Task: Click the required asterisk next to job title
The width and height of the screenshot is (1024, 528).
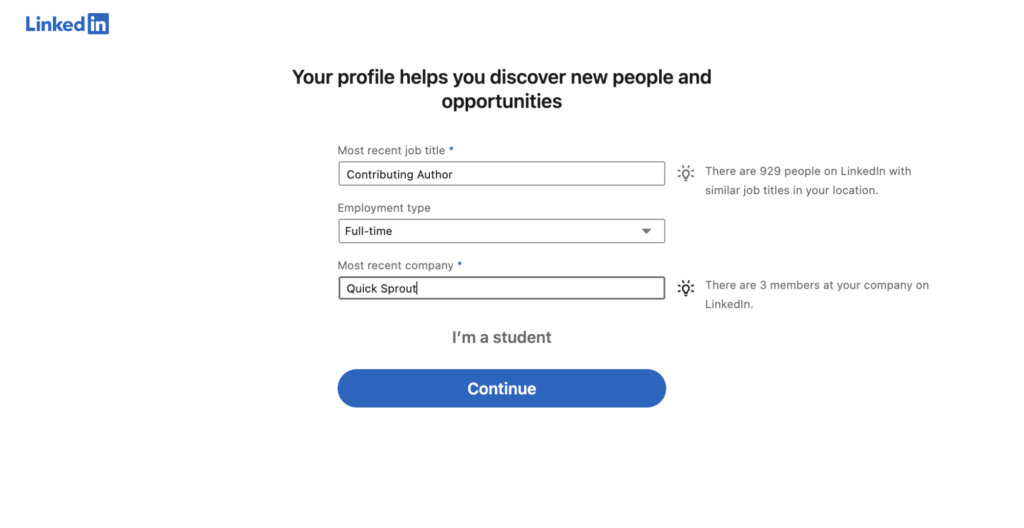Action: [451, 150]
